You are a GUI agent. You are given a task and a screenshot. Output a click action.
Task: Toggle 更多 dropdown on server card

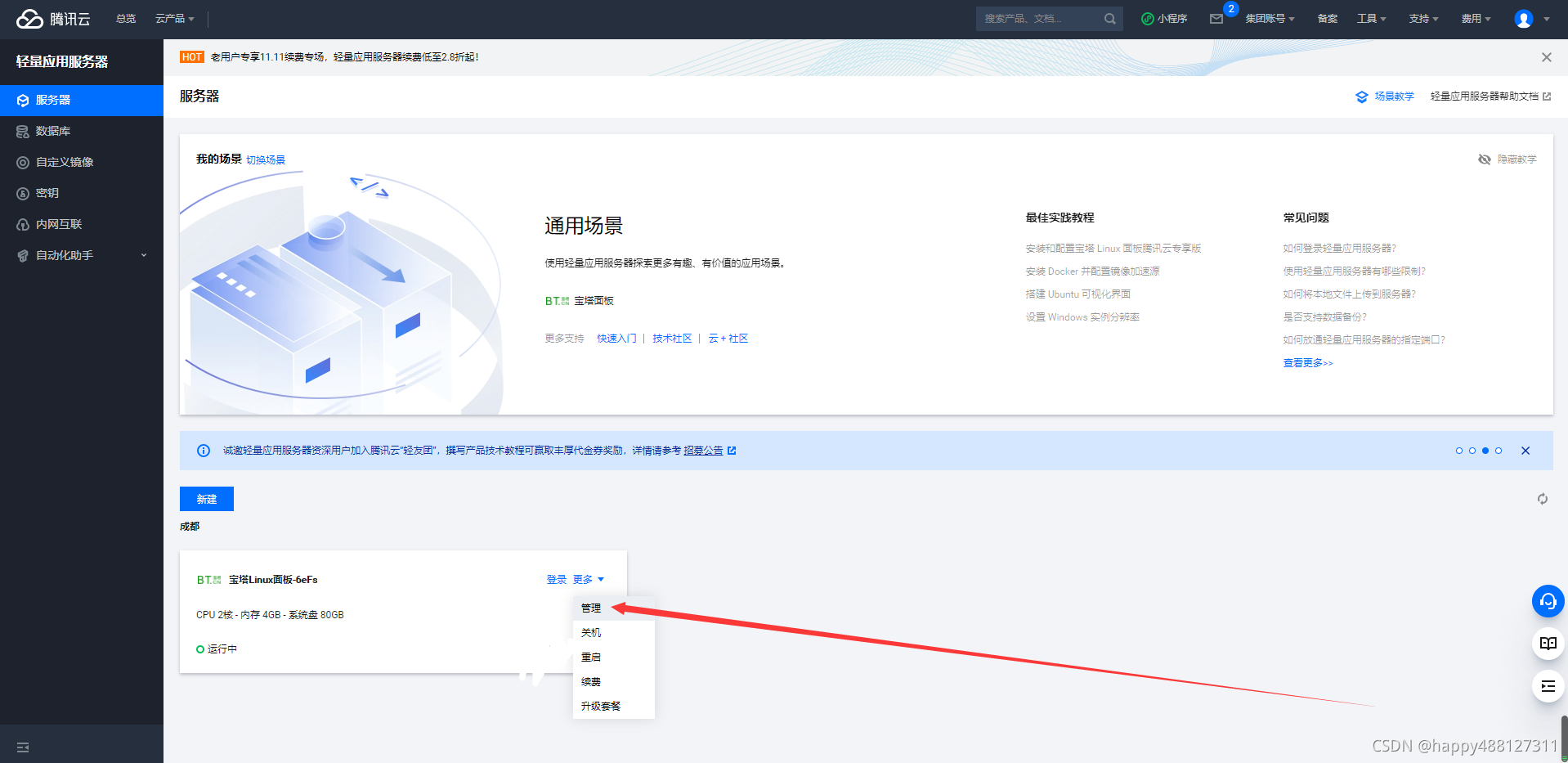point(589,580)
